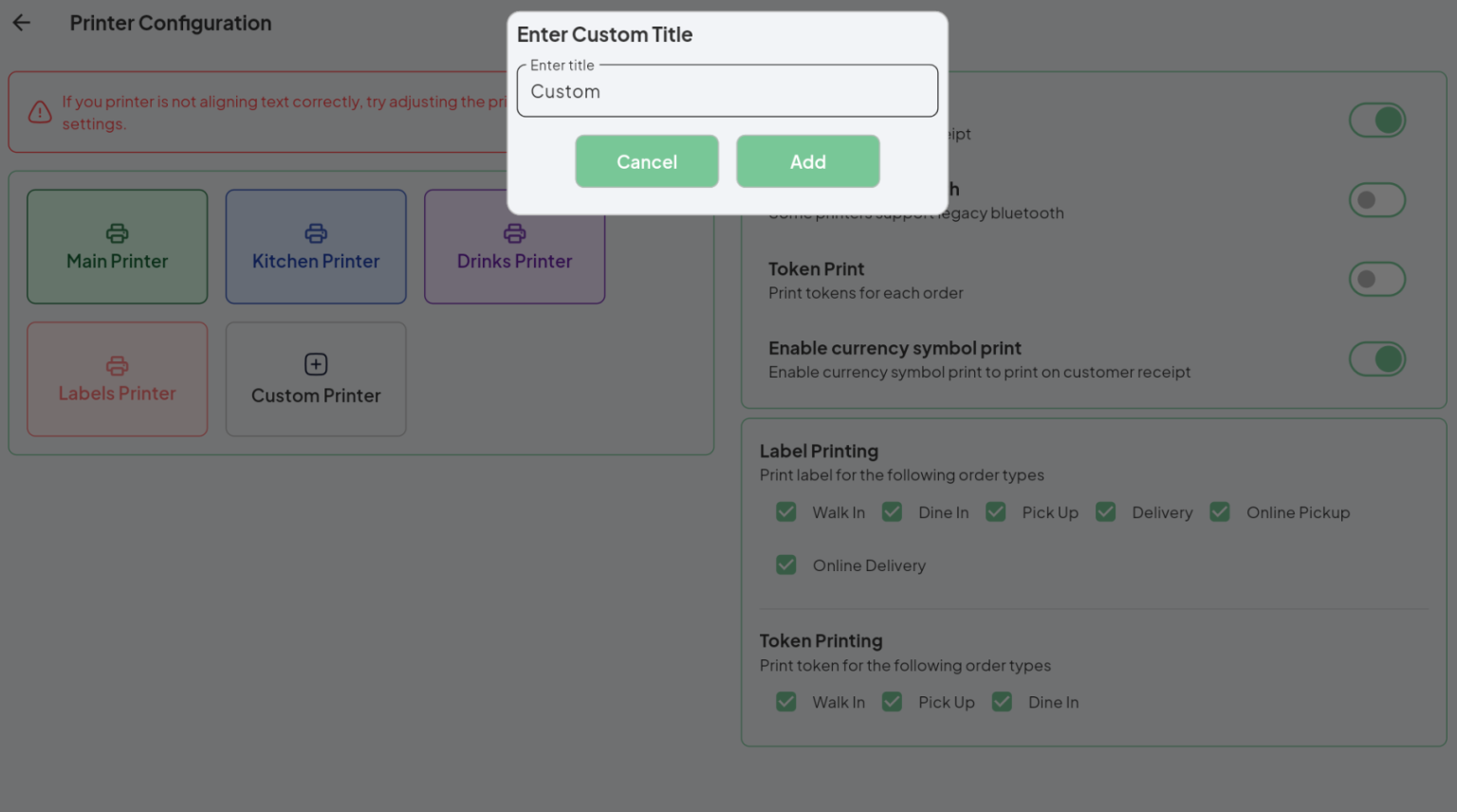Disable the Enable currency symbol print toggle
Image resolution: width=1457 pixels, height=812 pixels.
[1377, 359]
